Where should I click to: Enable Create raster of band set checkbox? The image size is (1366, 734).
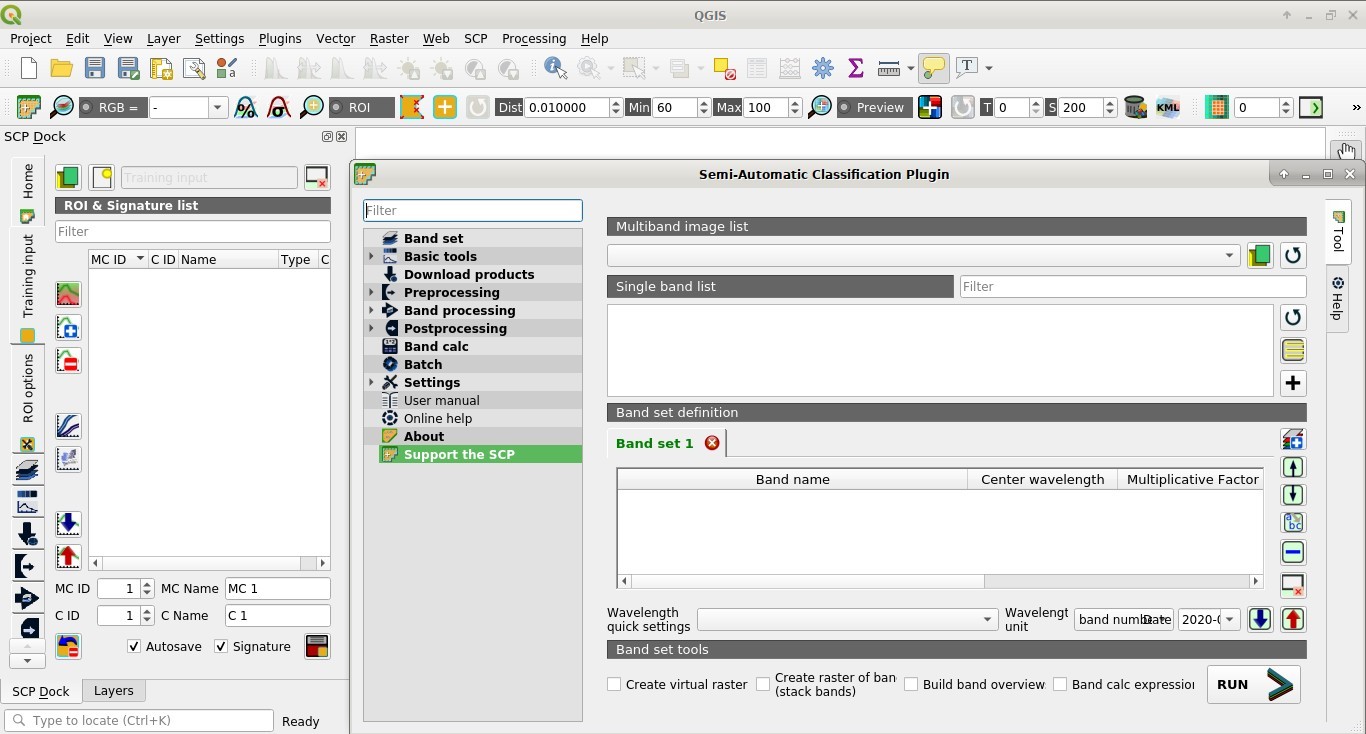tap(763, 685)
